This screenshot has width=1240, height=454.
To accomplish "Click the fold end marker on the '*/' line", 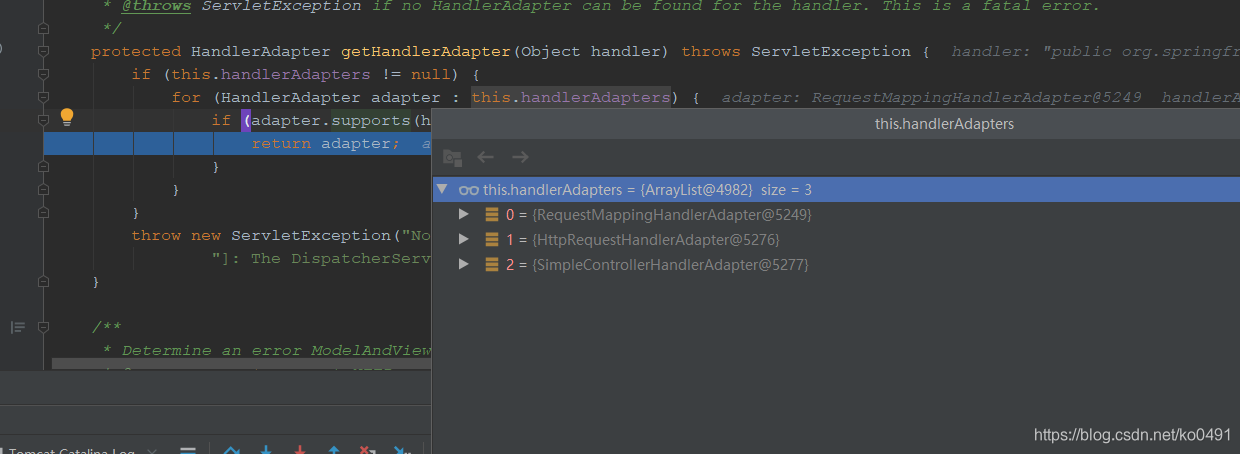I will 43,28.
